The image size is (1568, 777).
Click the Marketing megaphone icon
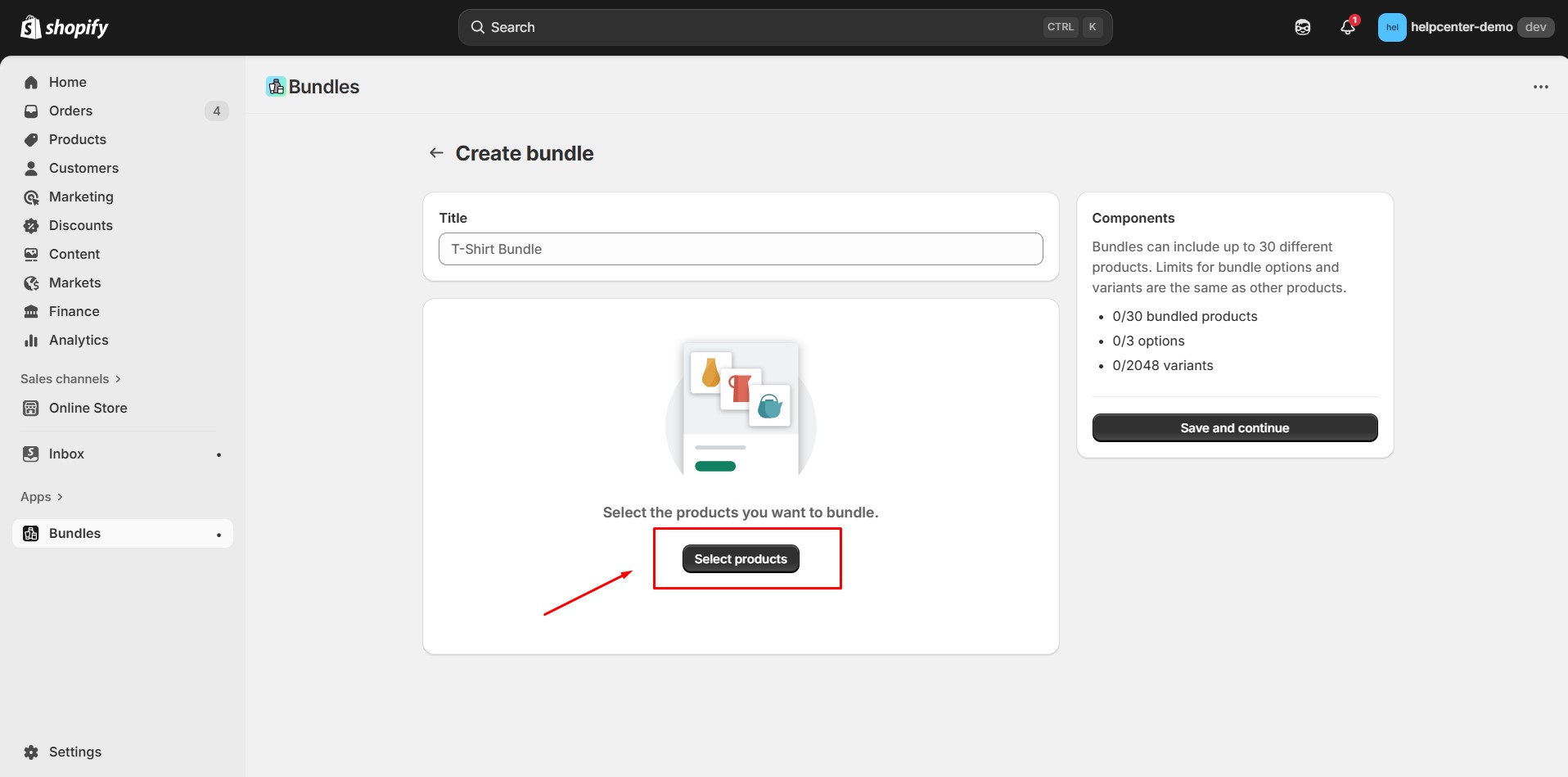click(30, 197)
